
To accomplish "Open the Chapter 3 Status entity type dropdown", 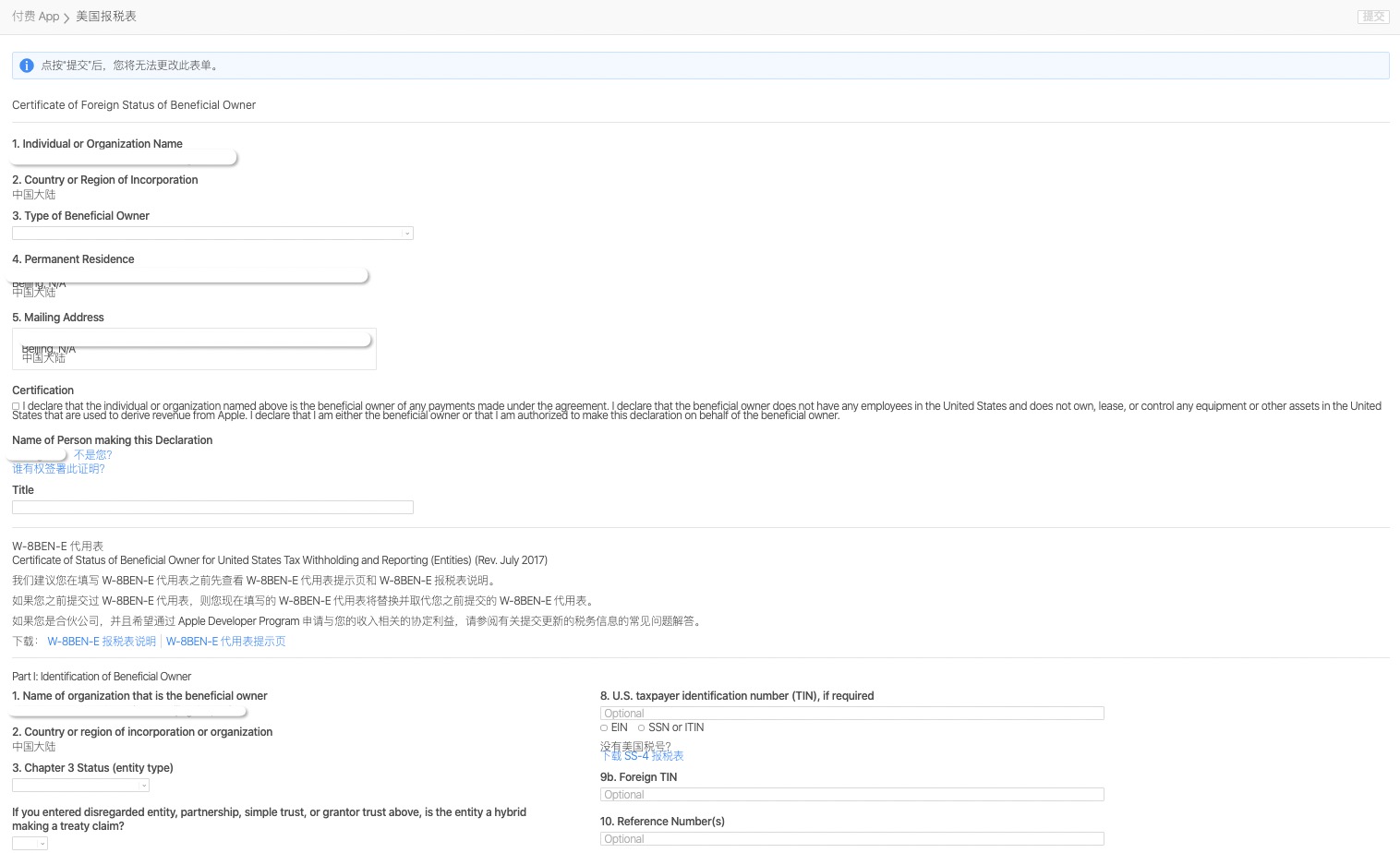I will tap(80, 785).
